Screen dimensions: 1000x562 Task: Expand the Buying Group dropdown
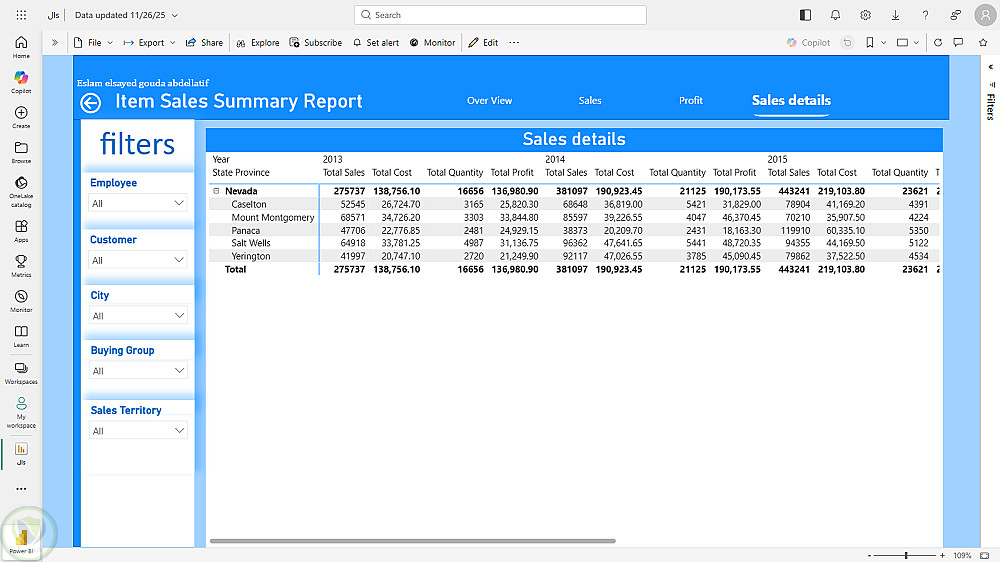(x=138, y=371)
